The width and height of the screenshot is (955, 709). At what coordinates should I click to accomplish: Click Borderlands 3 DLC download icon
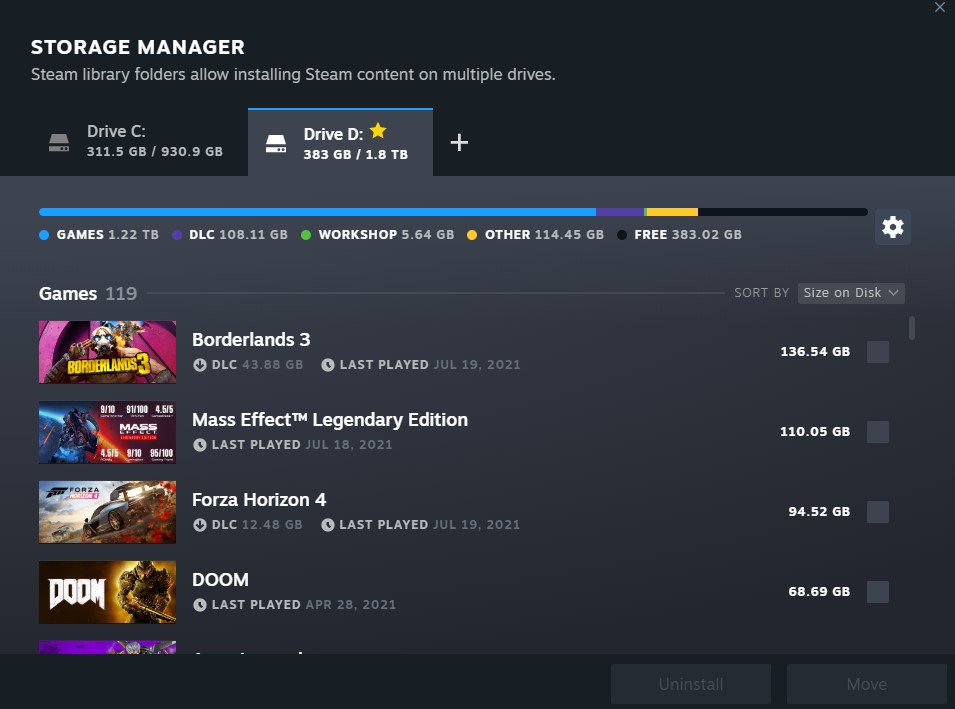[x=200, y=365]
